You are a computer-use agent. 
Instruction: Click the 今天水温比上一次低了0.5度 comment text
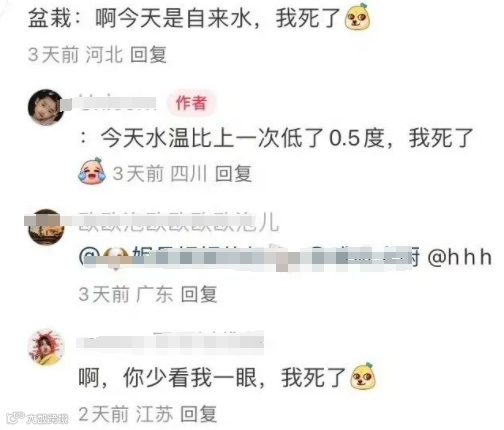(287, 138)
